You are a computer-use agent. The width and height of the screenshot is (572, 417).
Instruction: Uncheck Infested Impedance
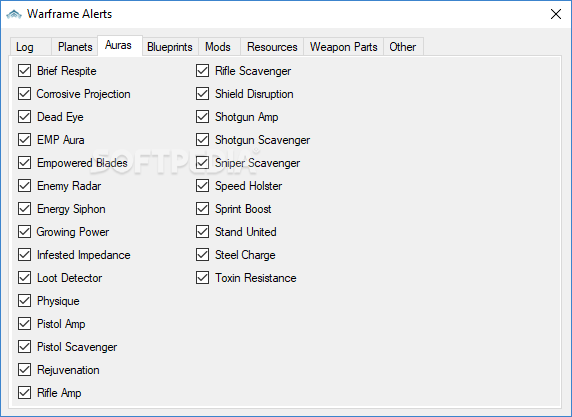pyautogui.click(x=24, y=255)
